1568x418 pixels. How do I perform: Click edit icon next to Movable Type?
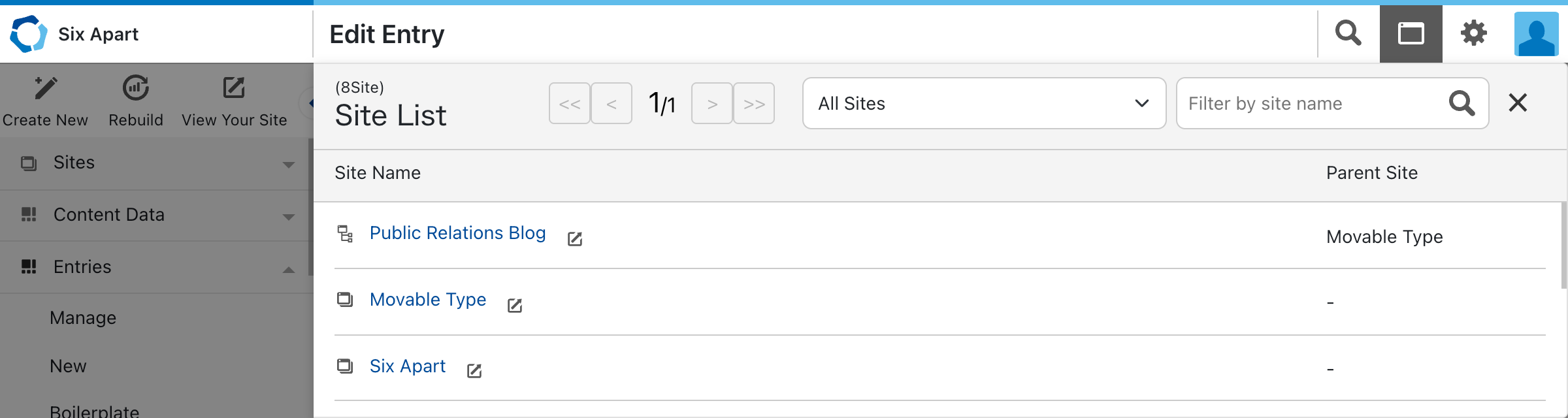[515, 306]
